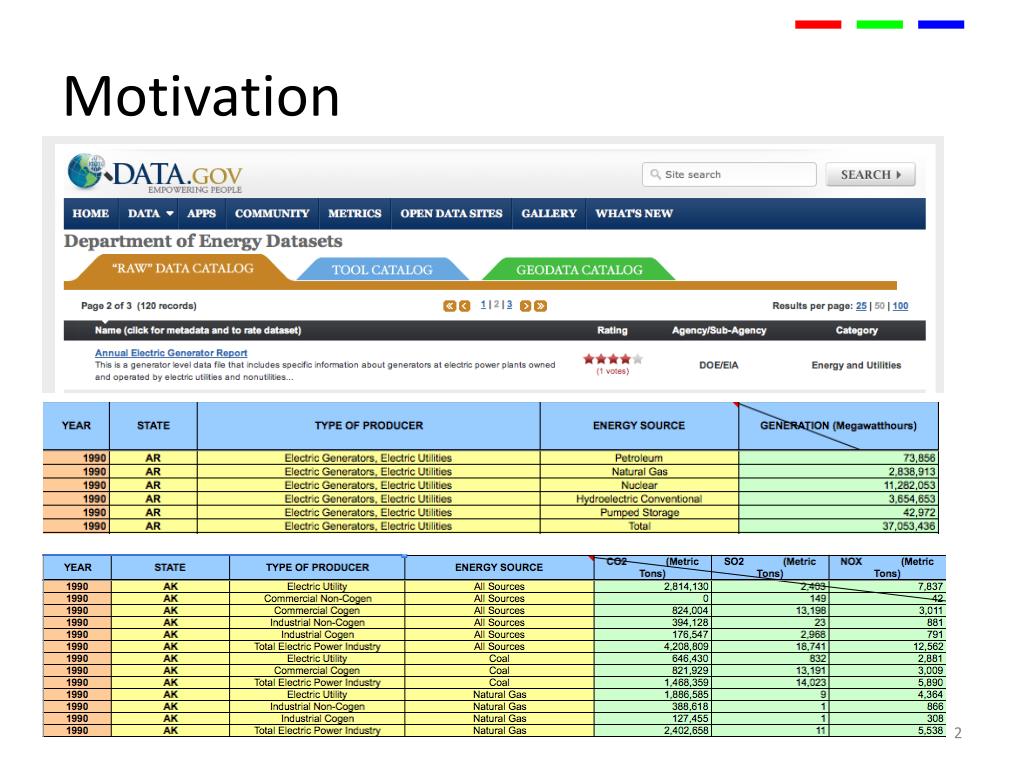This screenshot has width=1024, height=768.
Task: Select the "Hydroelectric Conventional" cell
Action: tap(639, 499)
